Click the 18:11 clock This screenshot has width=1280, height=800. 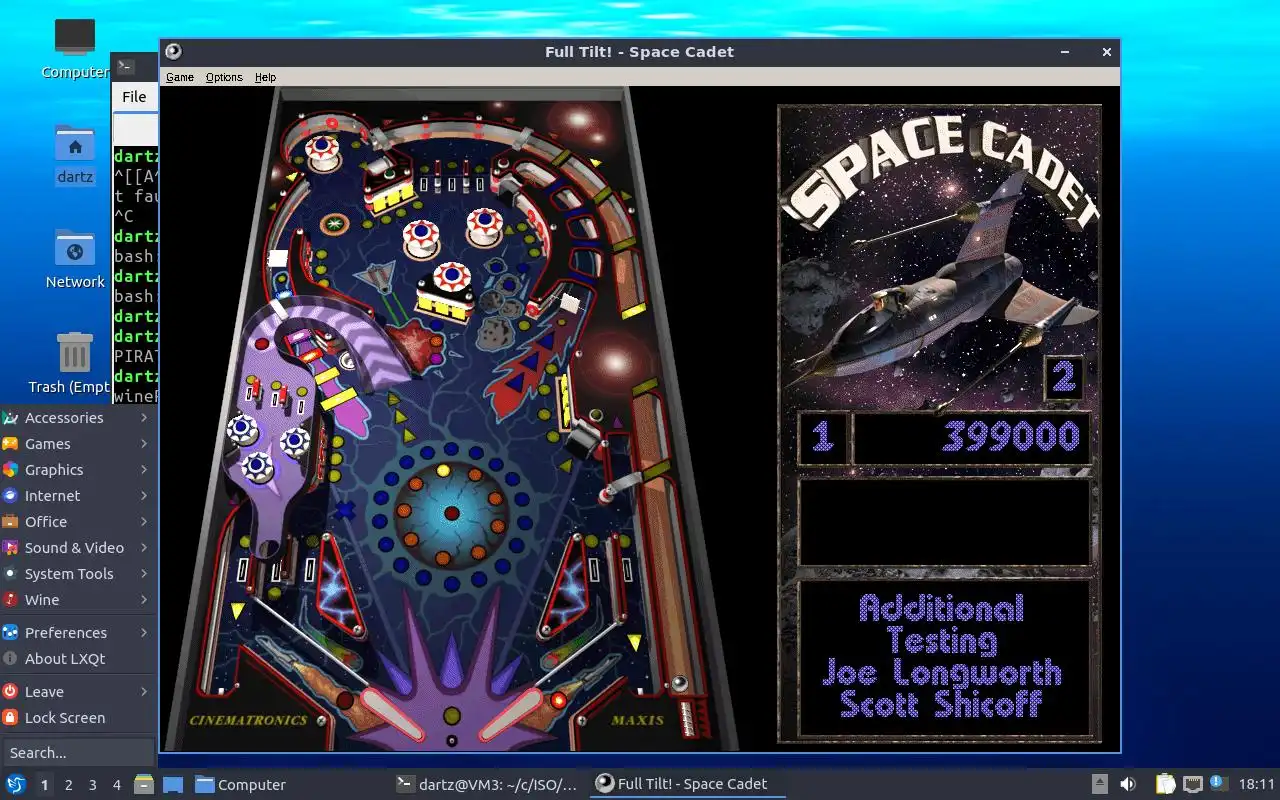[x=1257, y=785]
